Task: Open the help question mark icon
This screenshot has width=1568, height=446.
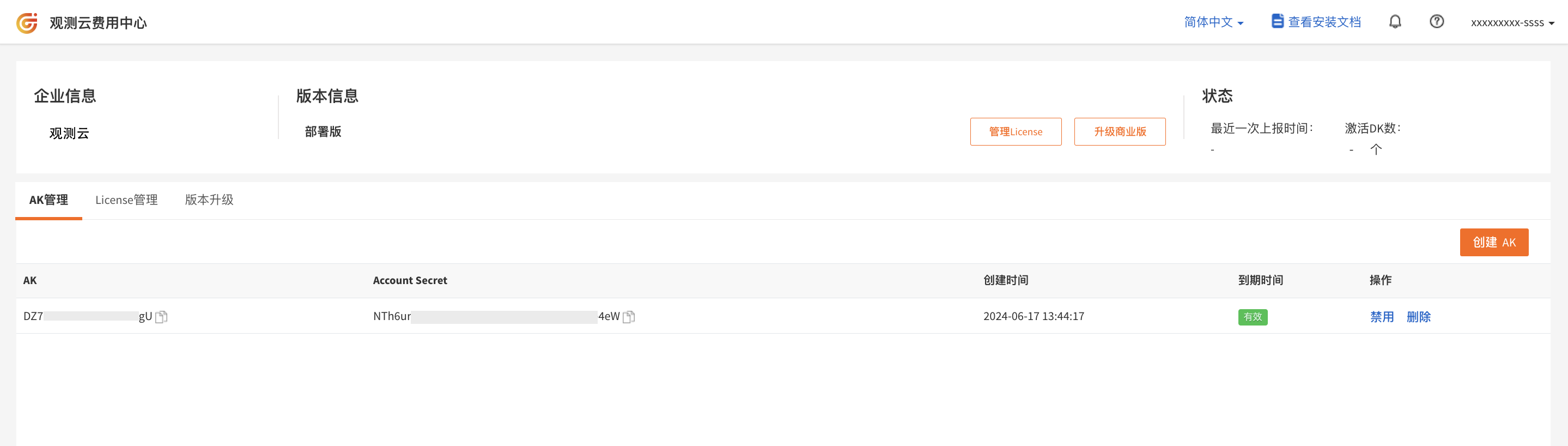Action: coord(1437,22)
